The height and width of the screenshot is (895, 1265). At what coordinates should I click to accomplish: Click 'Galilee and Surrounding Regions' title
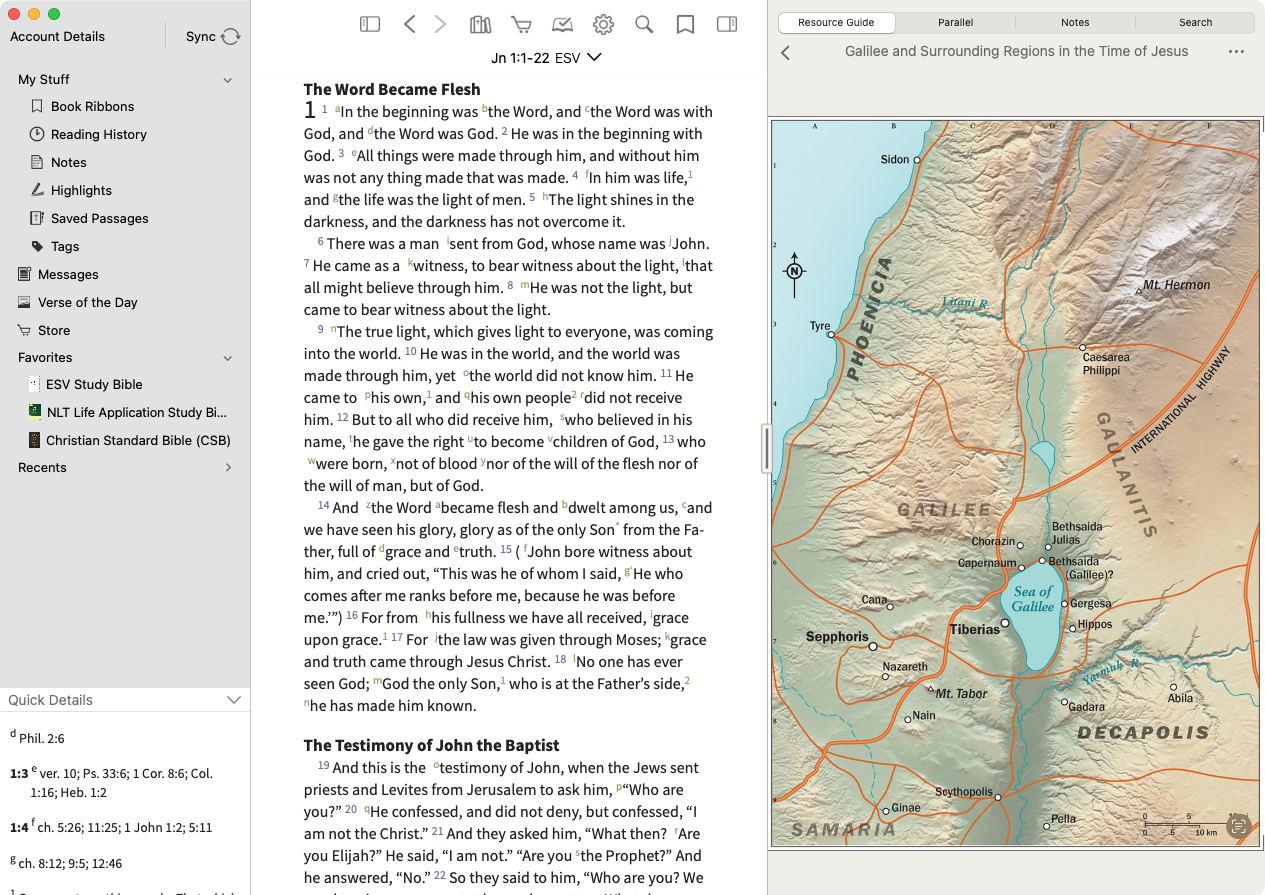click(x=1017, y=51)
